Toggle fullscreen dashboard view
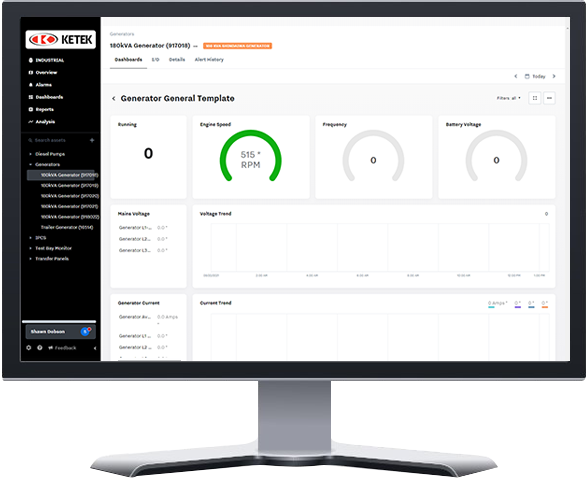The width and height of the screenshot is (588, 479). [535, 98]
